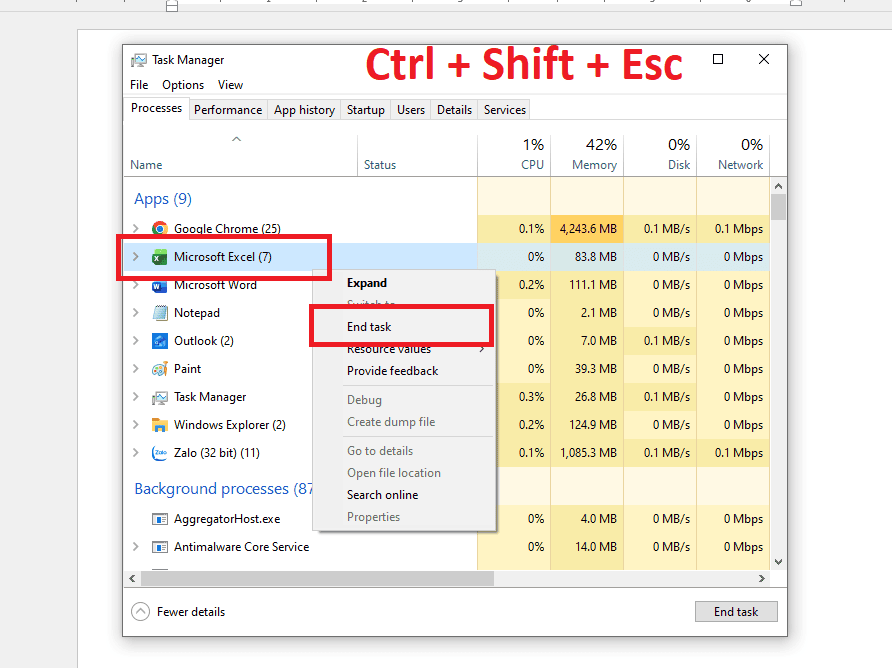This screenshot has height=668, width=892.
Task: Click the Task Manager title bar icon
Action: tap(139, 60)
